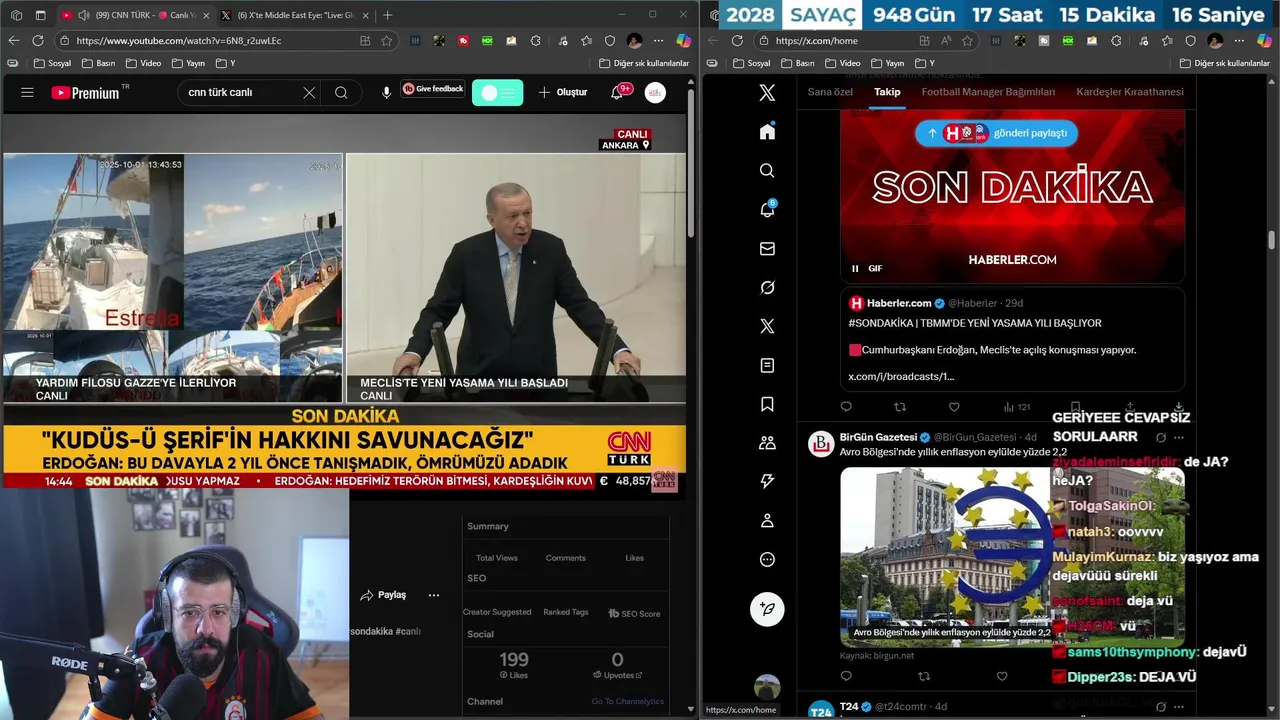Repost the Haberler.com post
This screenshot has width=1280, height=720.
(900, 407)
